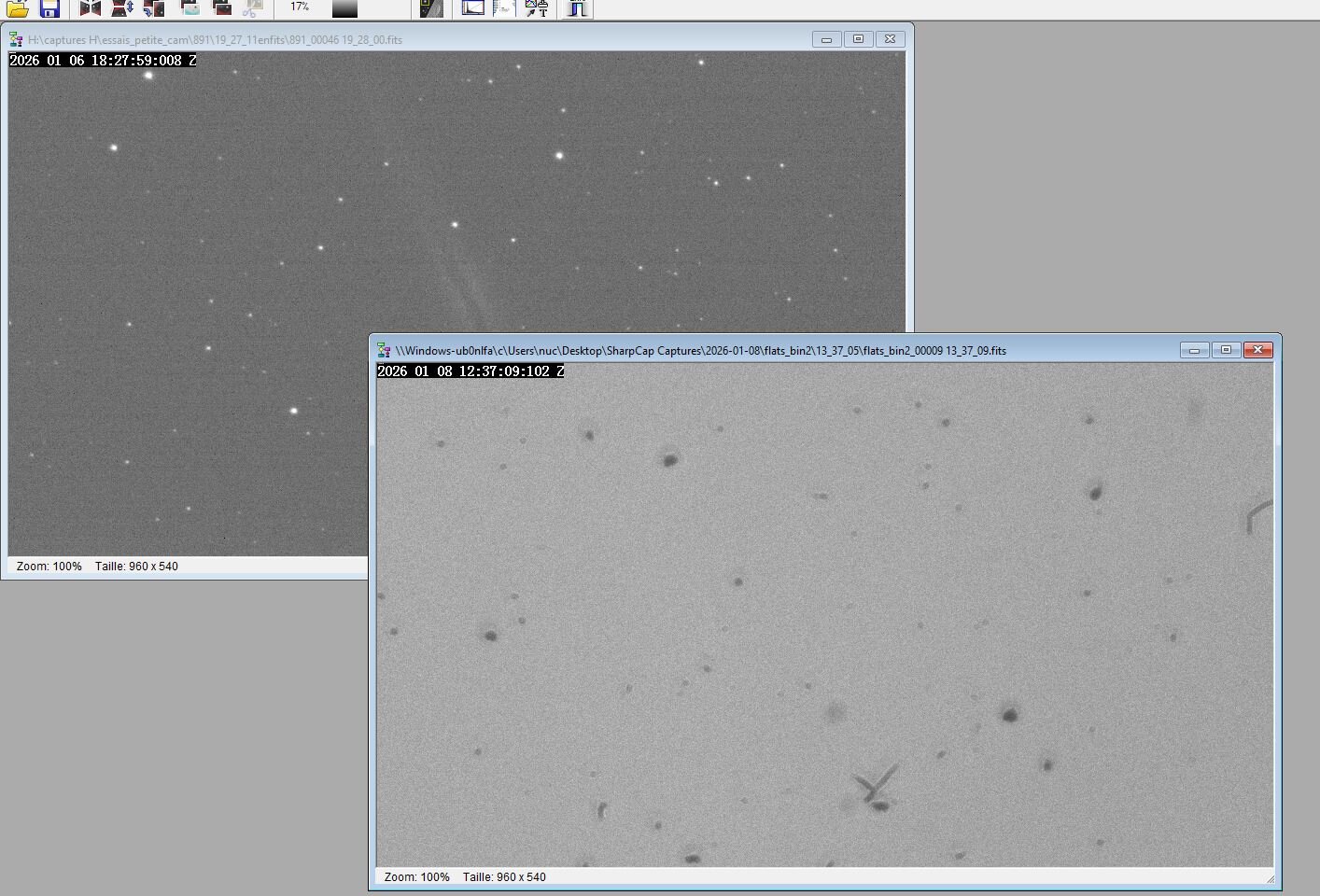This screenshot has width=1320, height=896.
Task: Open system menu icon of the 891_00046 window
Action: click(16, 39)
